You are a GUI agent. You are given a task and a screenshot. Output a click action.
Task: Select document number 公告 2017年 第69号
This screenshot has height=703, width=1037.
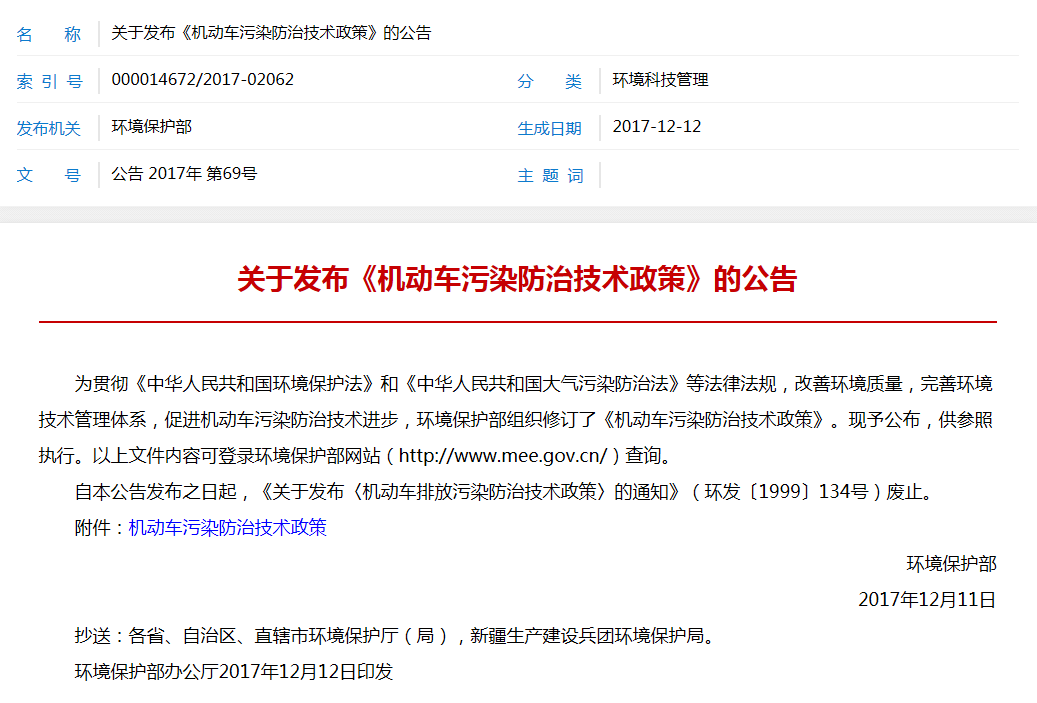[x=184, y=174]
